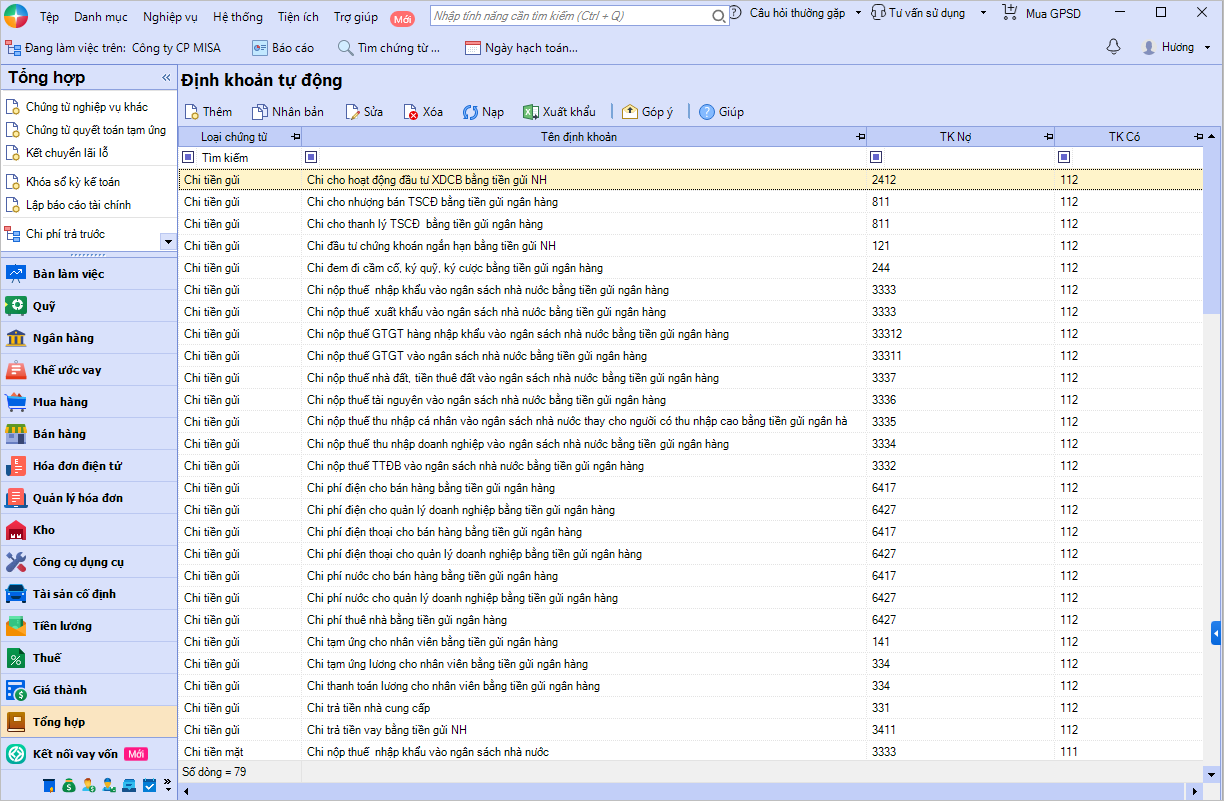Click the Nhân bản duplicate icon
This screenshot has height=801, width=1224.
click(x=260, y=112)
